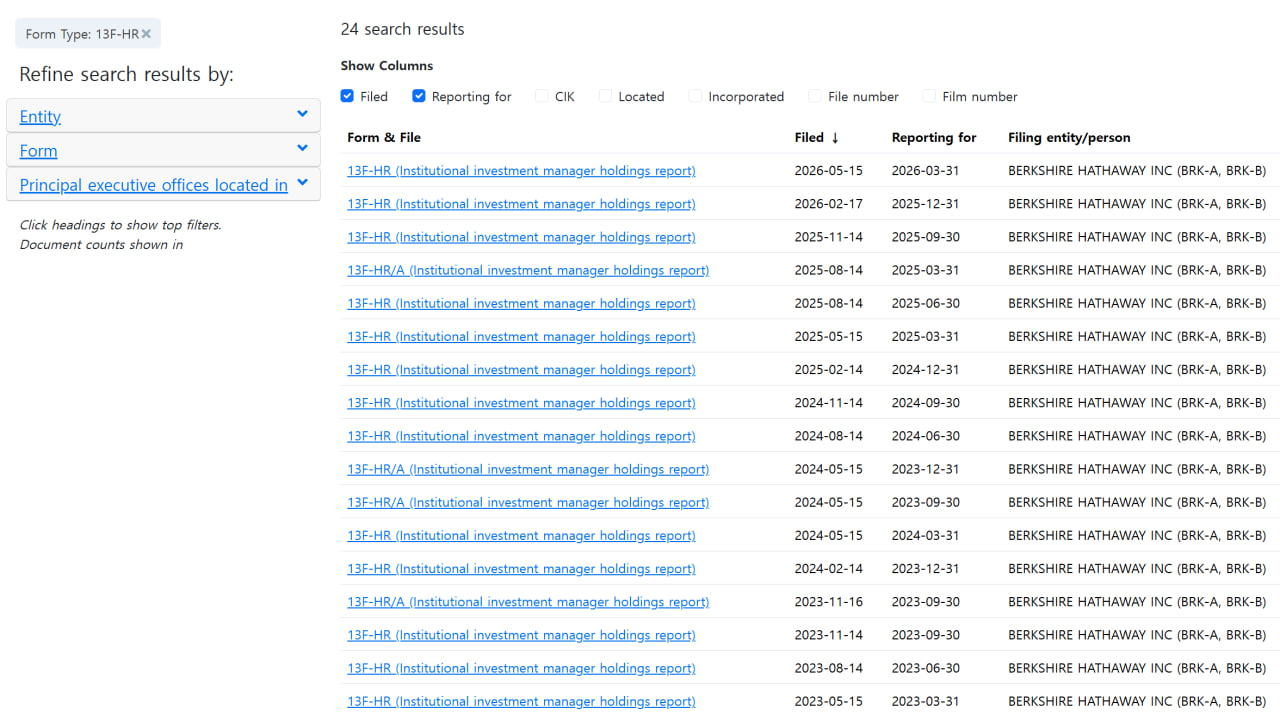Click the Reporting for column header
Viewport: 1280px width, 715px height.
tap(934, 138)
